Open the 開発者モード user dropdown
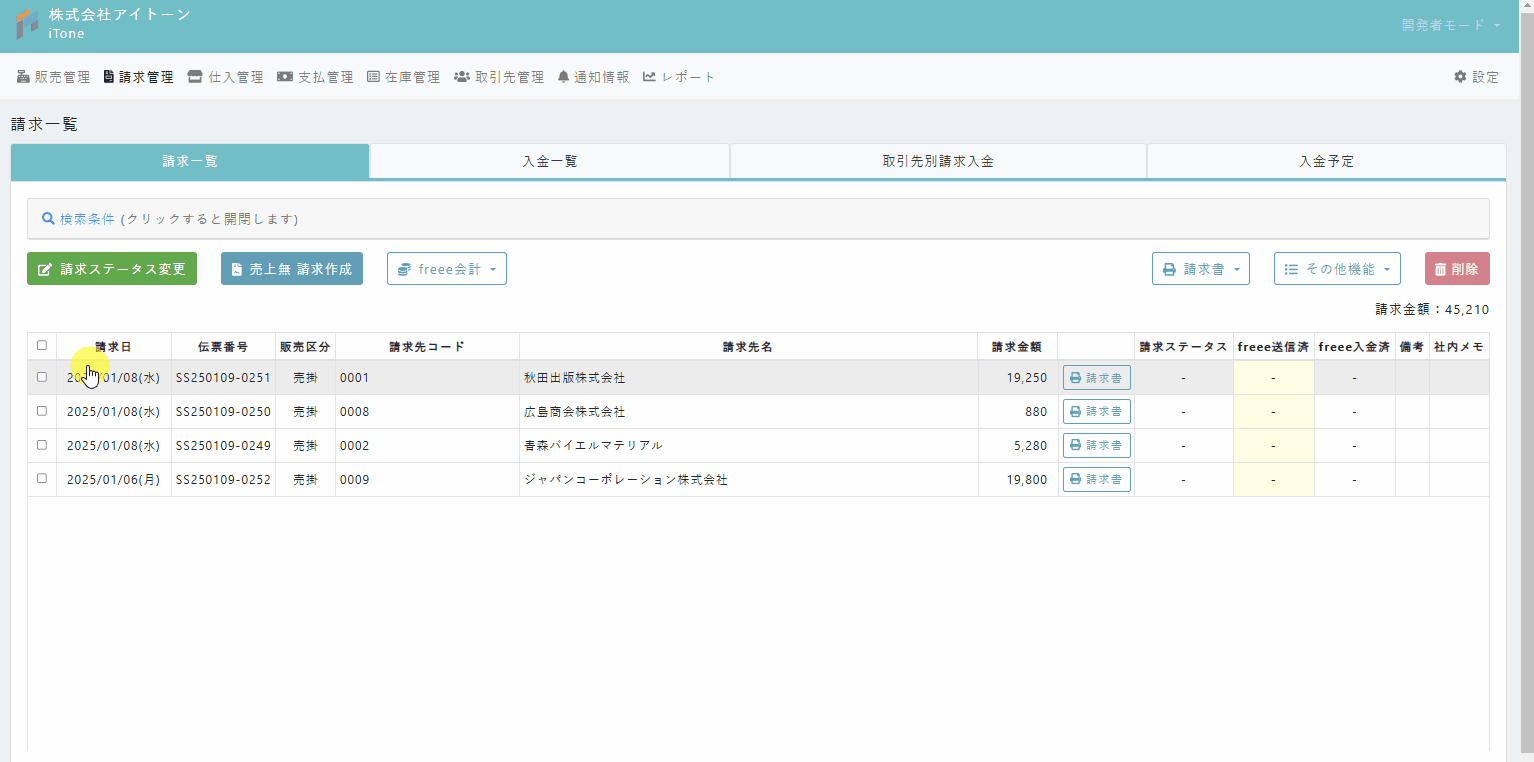This screenshot has height=762, width=1534. point(1451,25)
